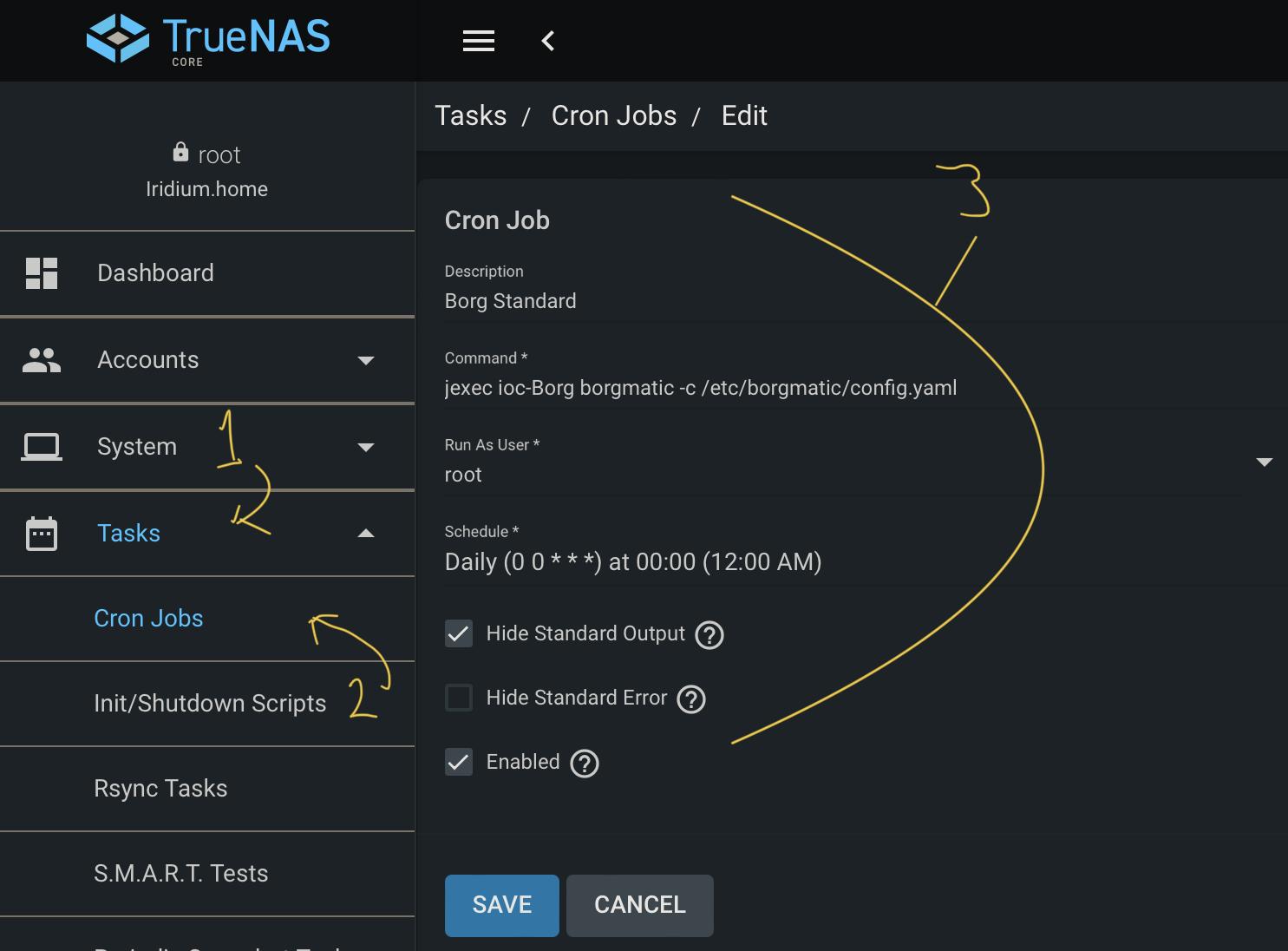
Task: Click the CANCEL button
Action: click(x=639, y=905)
